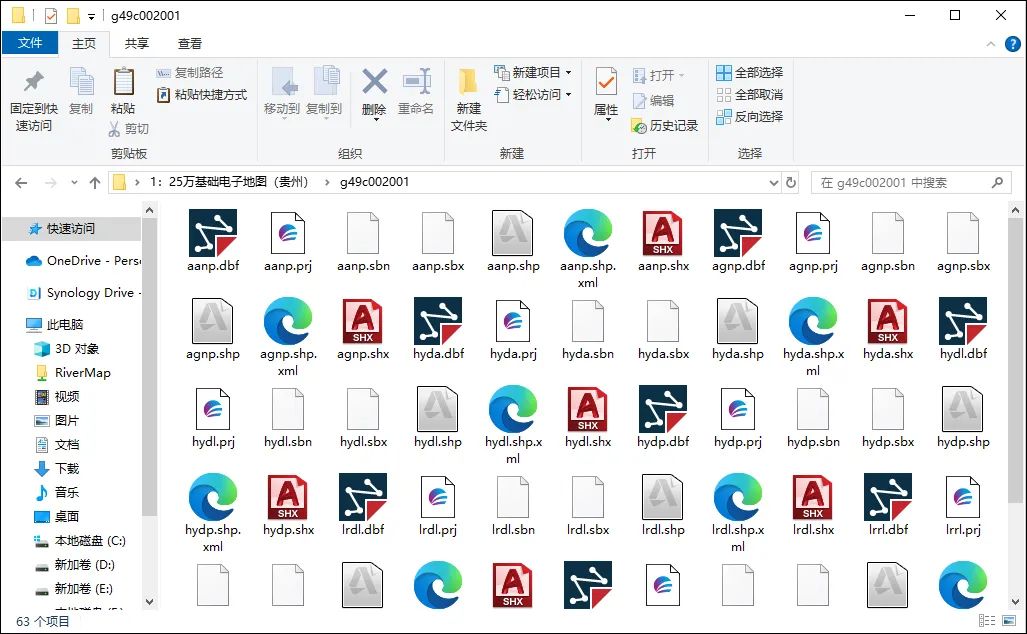
Task: Open the File (文件) tab
Action: [30, 43]
